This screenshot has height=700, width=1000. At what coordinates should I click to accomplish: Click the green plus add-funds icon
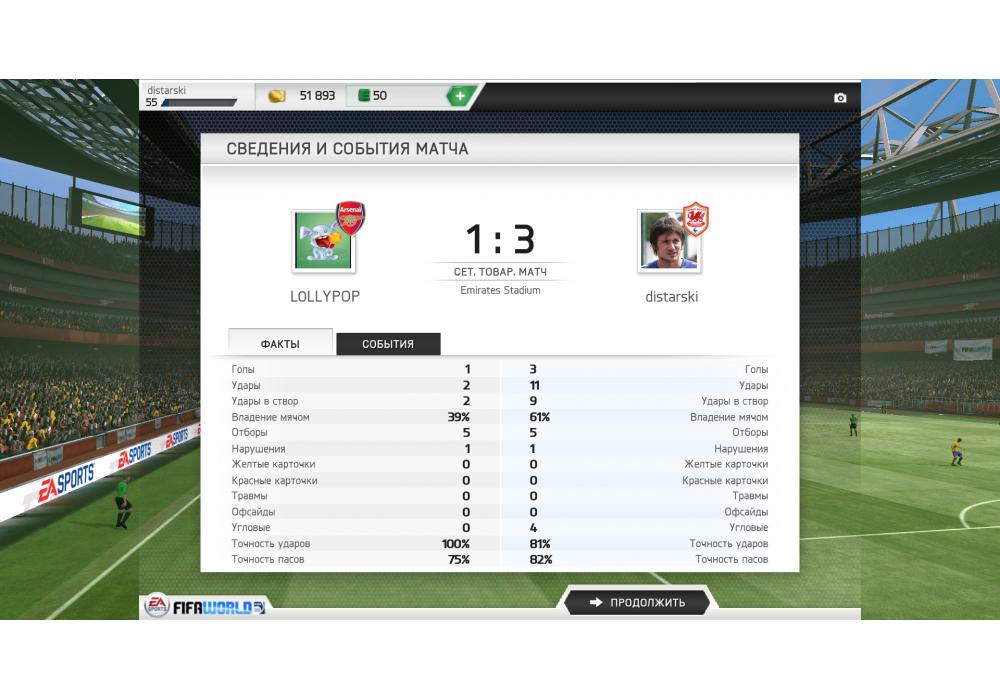pos(460,96)
